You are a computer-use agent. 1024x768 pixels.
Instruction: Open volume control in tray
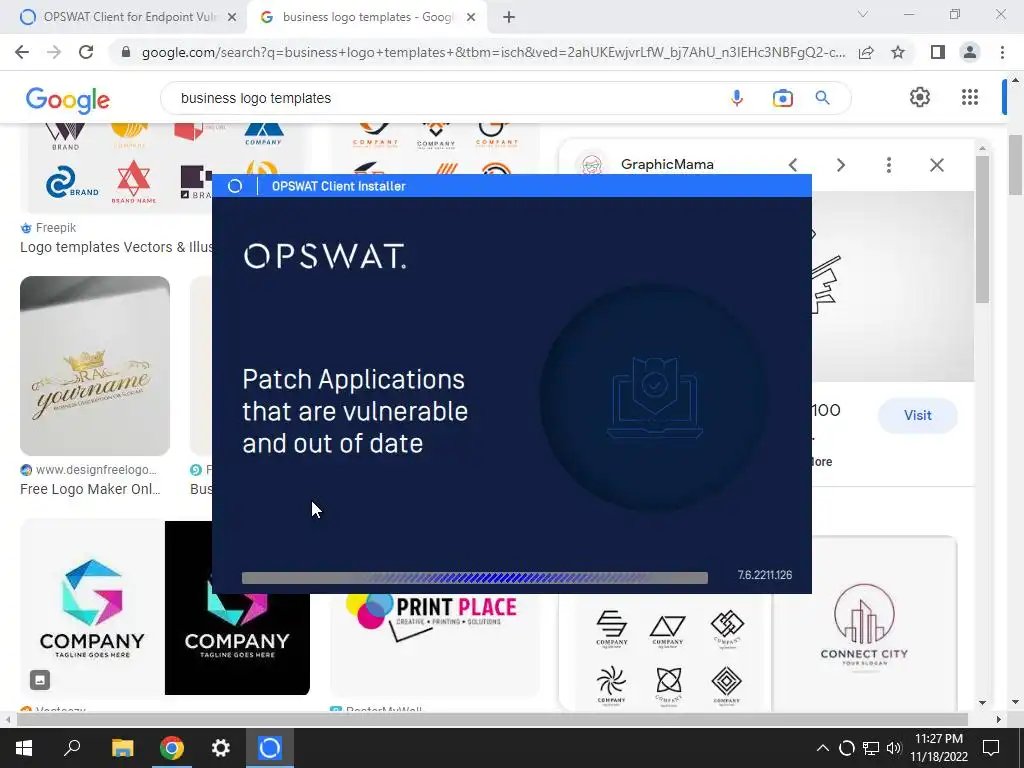(894, 748)
